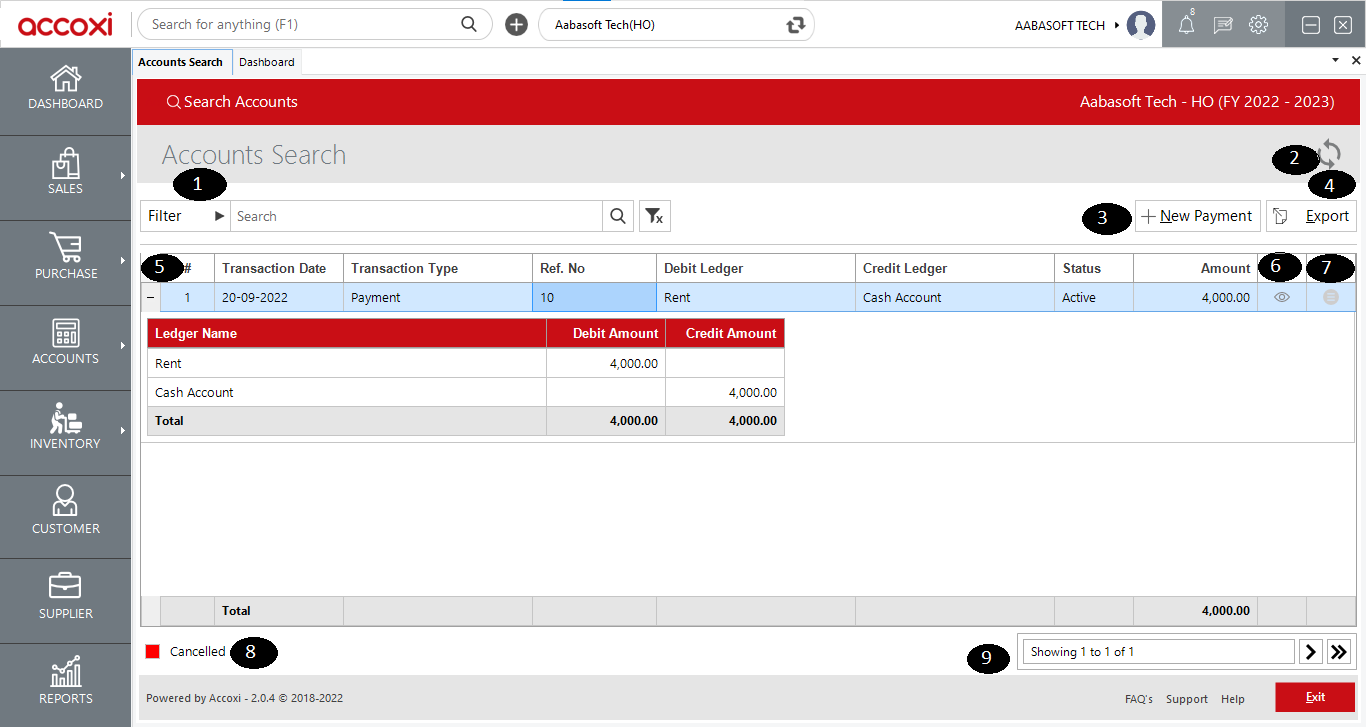The height and width of the screenshot is (727, 1366).
Task: Switch to the Accounts Search tab
Action: click(181, 62)
